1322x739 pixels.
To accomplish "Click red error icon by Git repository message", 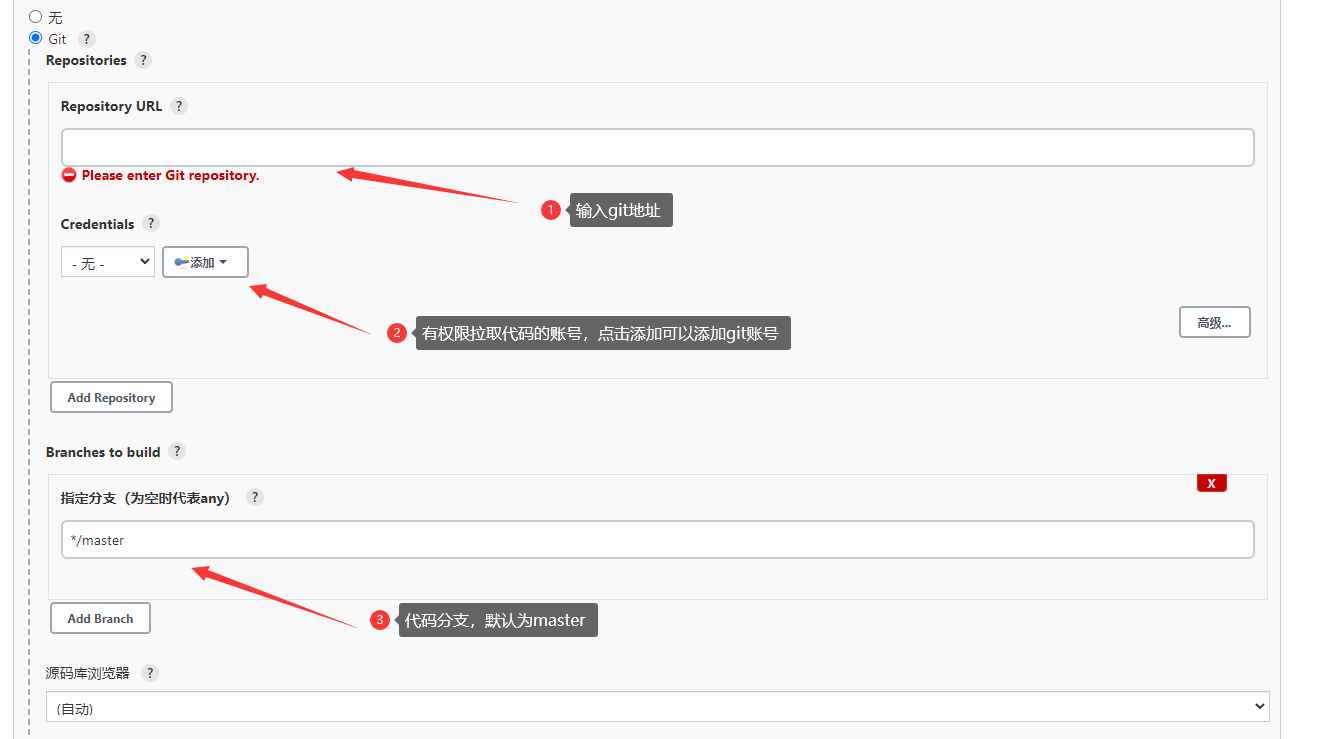I will 69,175.
